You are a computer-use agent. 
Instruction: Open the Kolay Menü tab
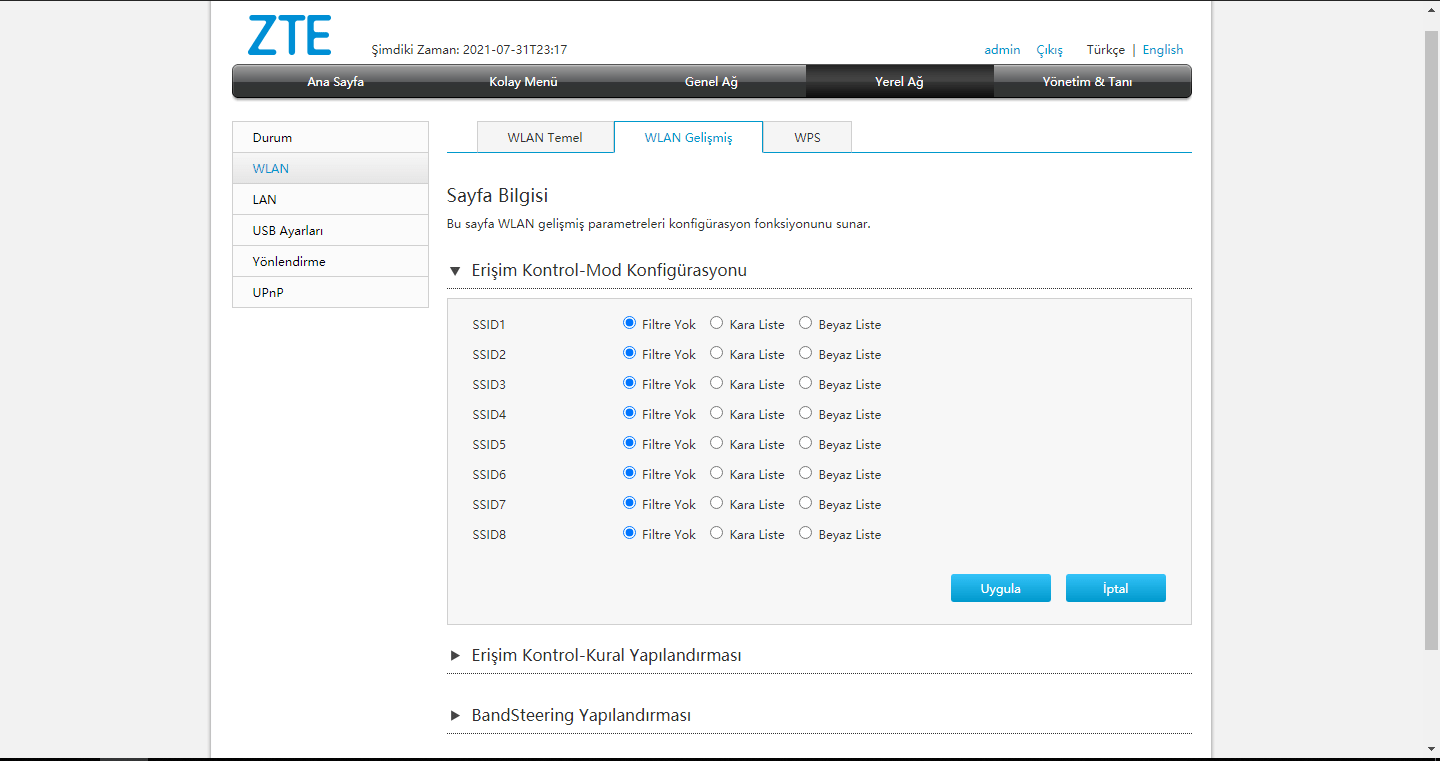tap(523, 82)
